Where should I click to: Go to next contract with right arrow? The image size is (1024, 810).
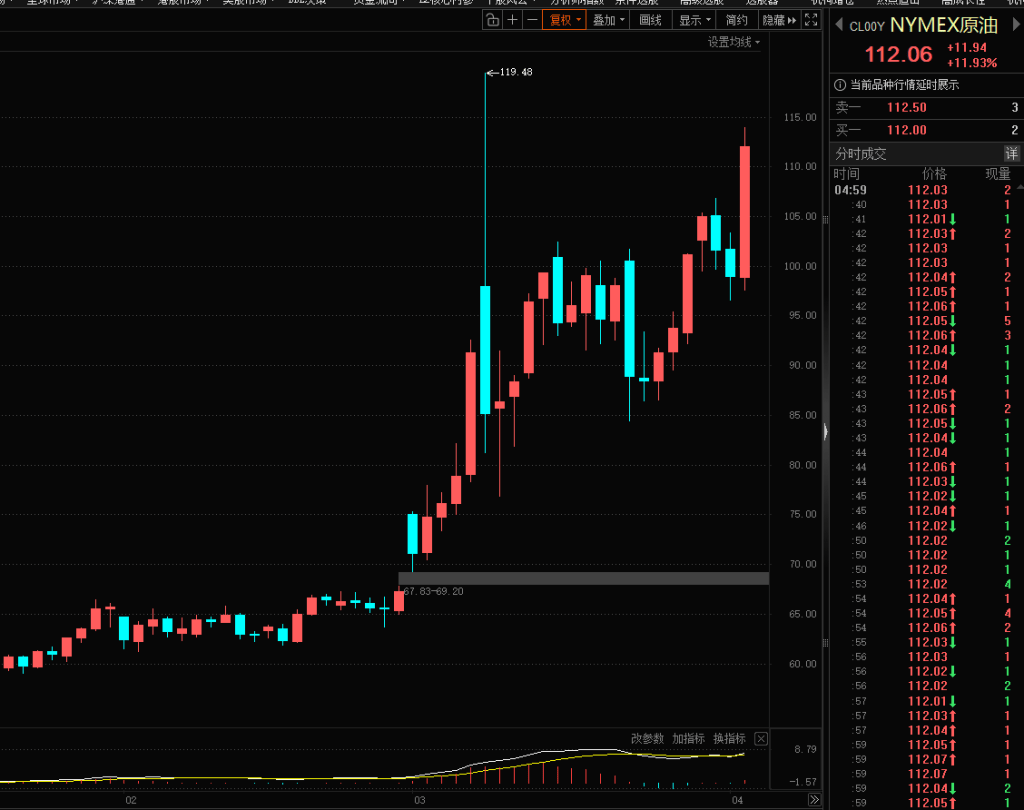[x=1015, y=25]
